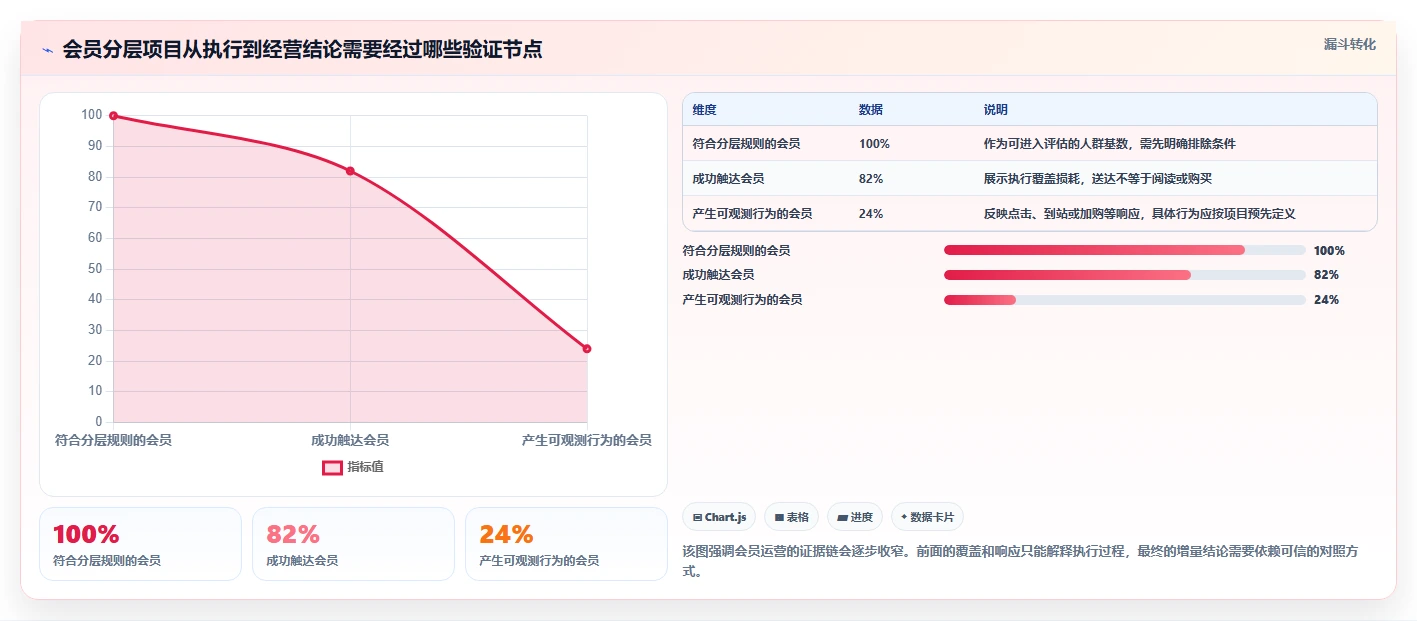Click the 数据 column header
Viewport: 1417px width, 621px height.
click(x=871, y=110)
